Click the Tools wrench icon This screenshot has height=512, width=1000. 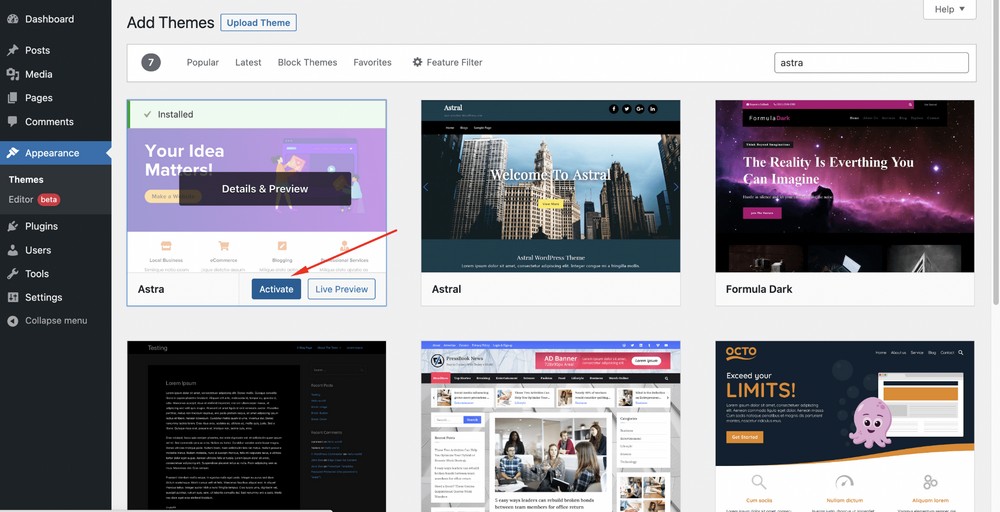point(12,274)
